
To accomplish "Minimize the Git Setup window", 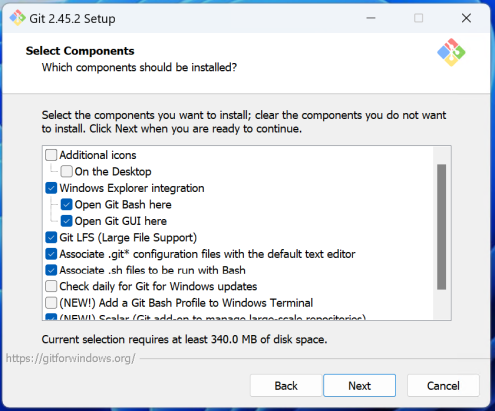I will click(371, 18).
